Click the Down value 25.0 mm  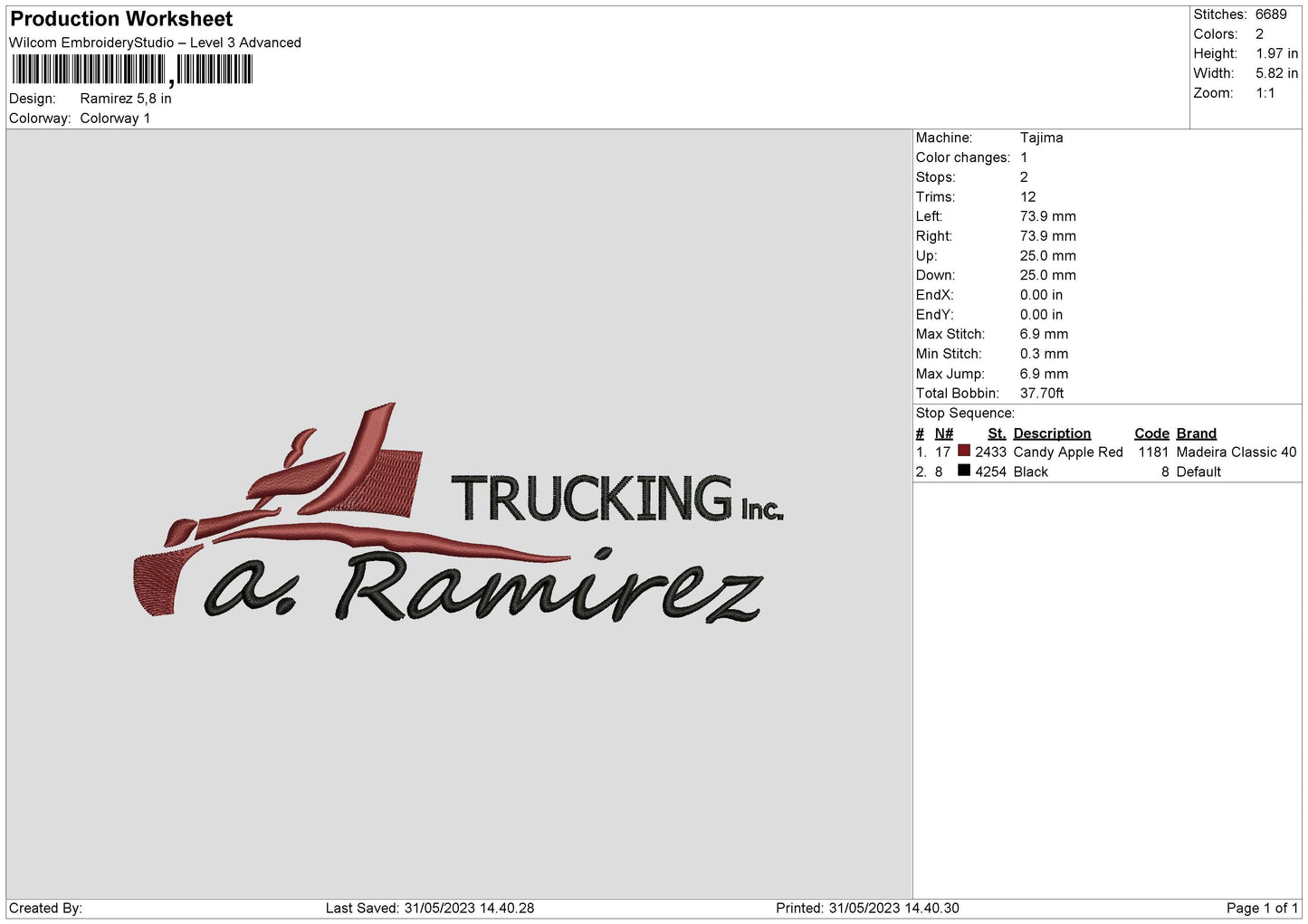pyautogui.click(x=1047, y=275)
